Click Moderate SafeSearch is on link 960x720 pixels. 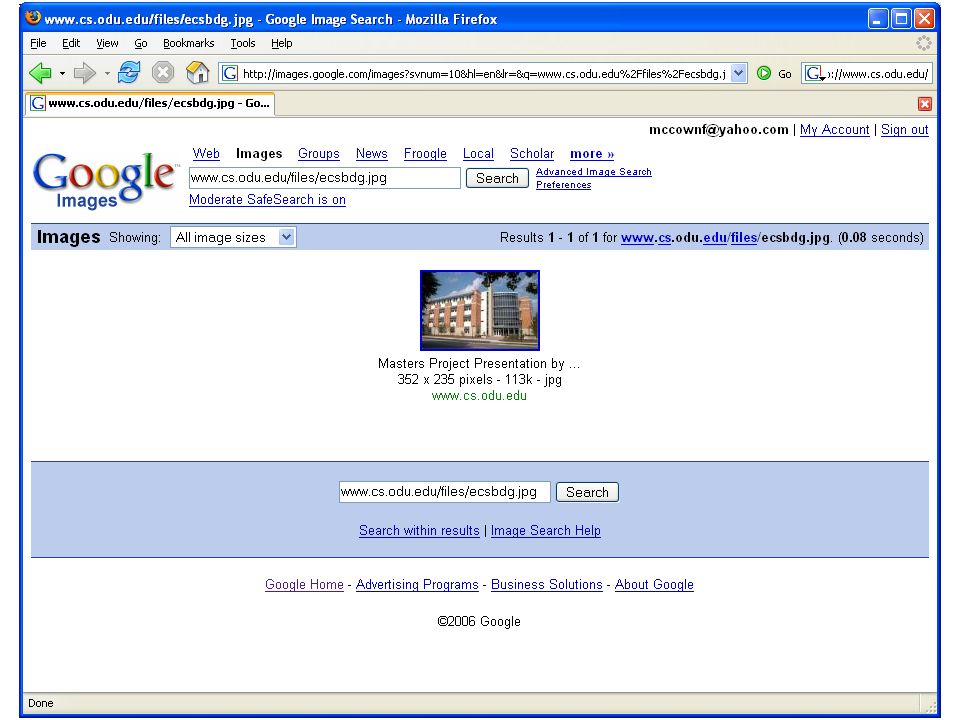267,200
